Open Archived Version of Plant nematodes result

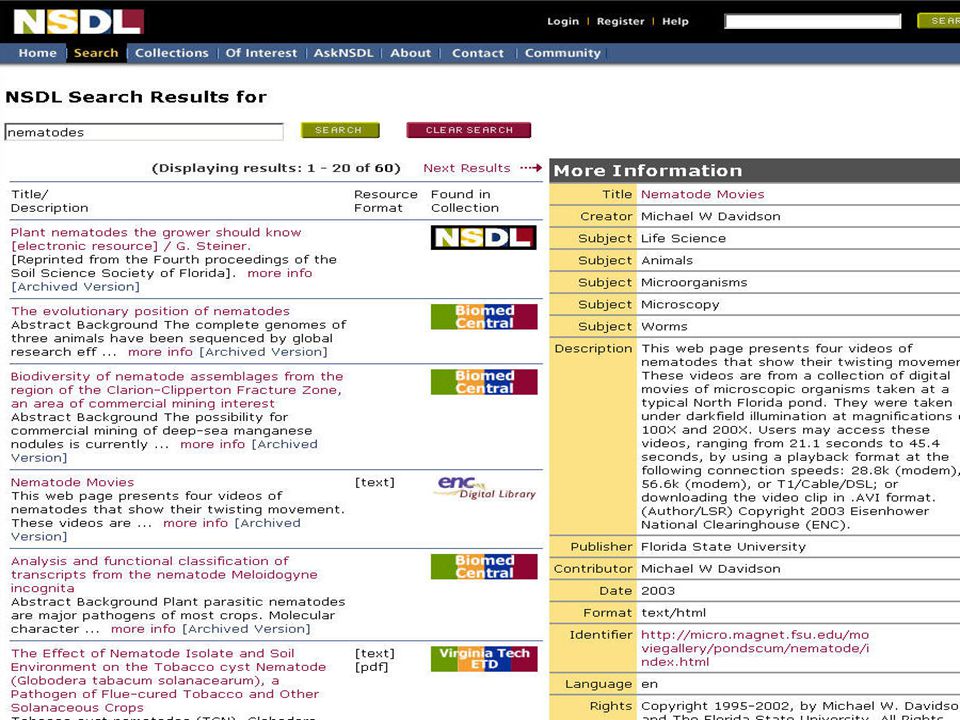point(75,287)
